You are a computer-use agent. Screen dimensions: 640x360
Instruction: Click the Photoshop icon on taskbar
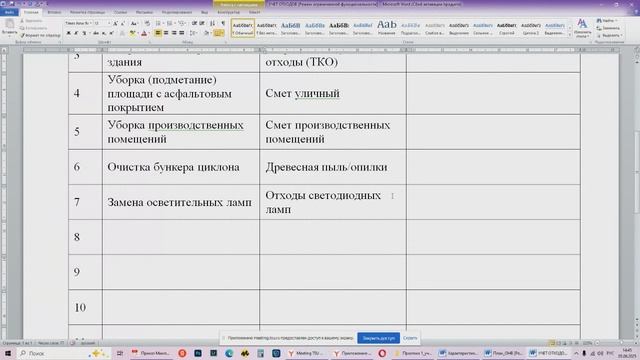[198, 353]
